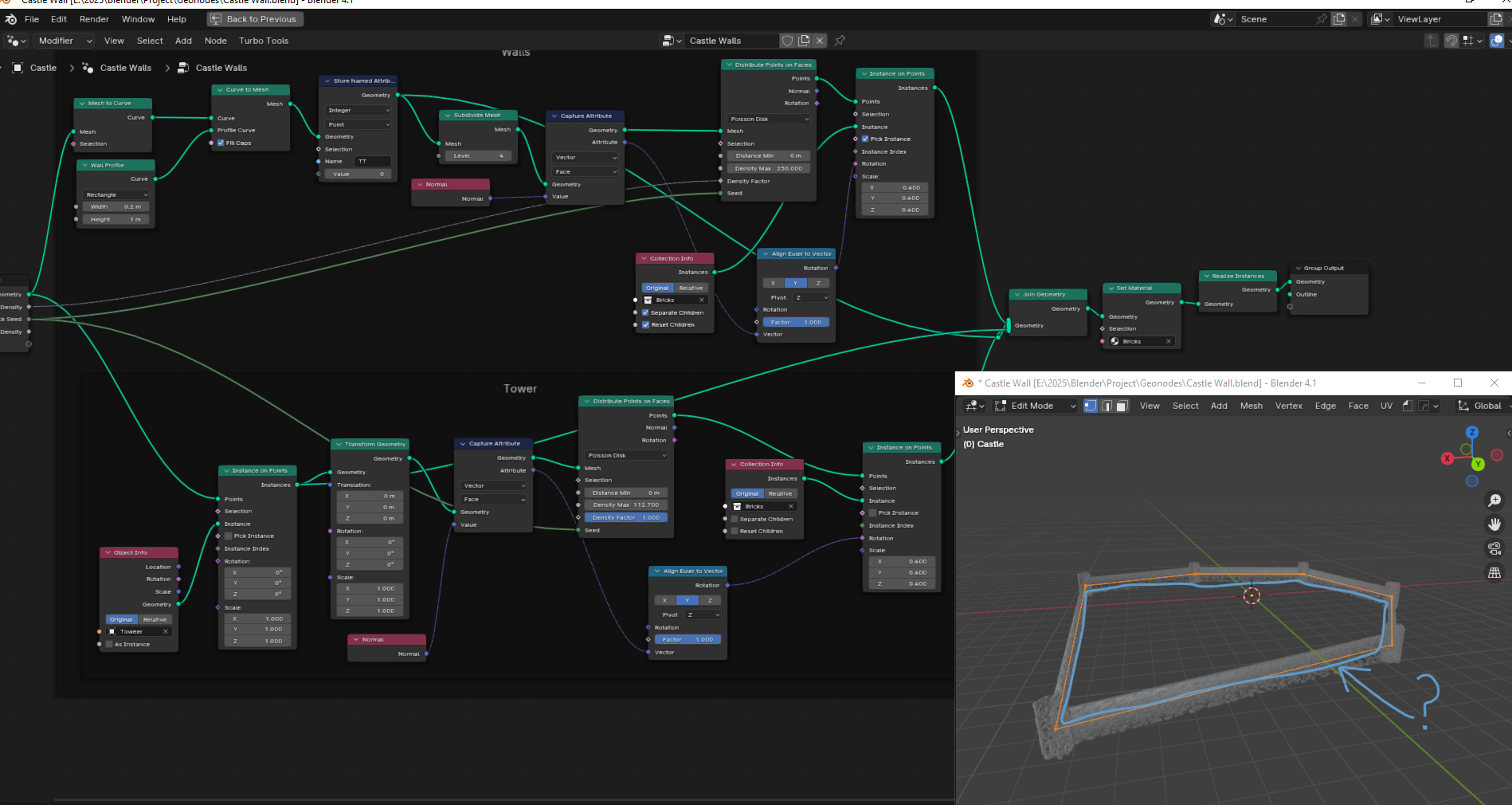Open Turbo Tools menu
The image size is (1512, 805).
pos(264,41)
